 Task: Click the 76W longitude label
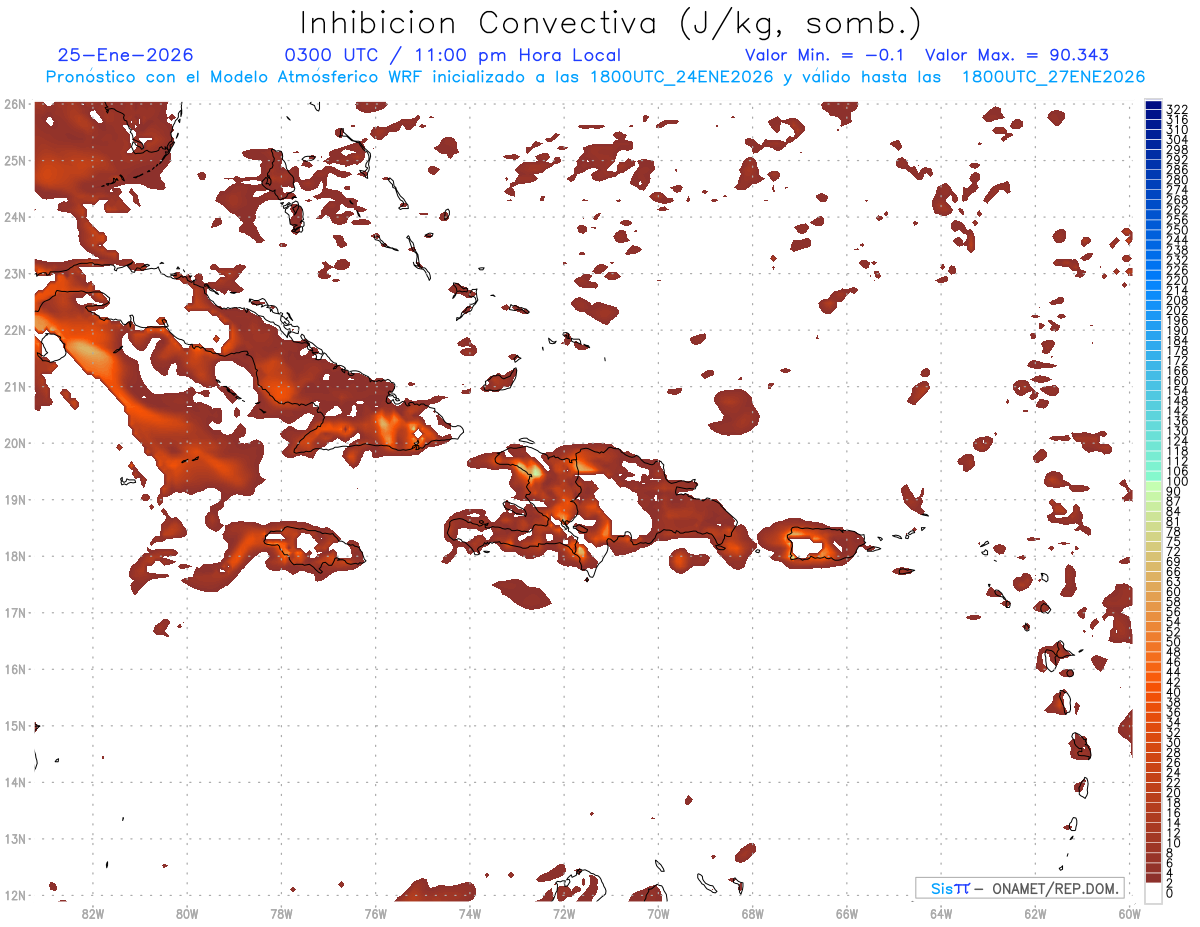coord(375,913)
